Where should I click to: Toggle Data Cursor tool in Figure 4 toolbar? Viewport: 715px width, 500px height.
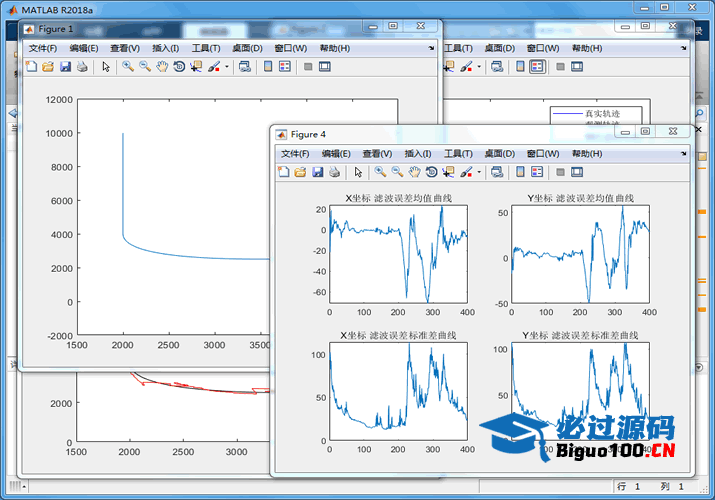[448, 172]
